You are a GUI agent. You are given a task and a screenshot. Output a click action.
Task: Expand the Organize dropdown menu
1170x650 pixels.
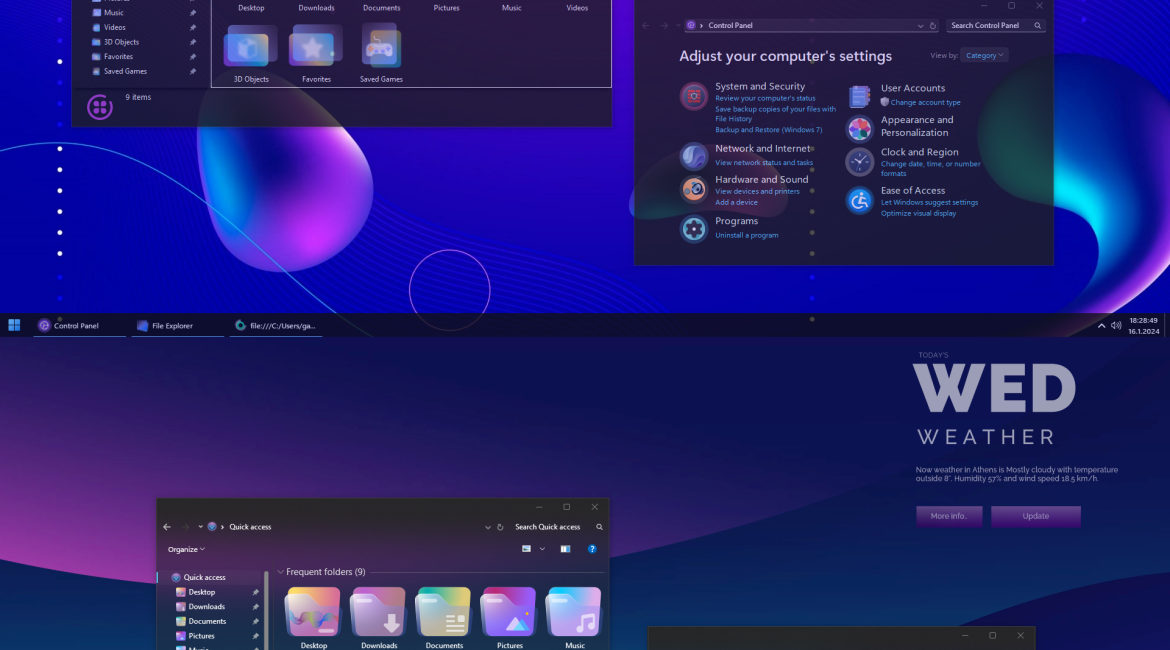(186, 549)
